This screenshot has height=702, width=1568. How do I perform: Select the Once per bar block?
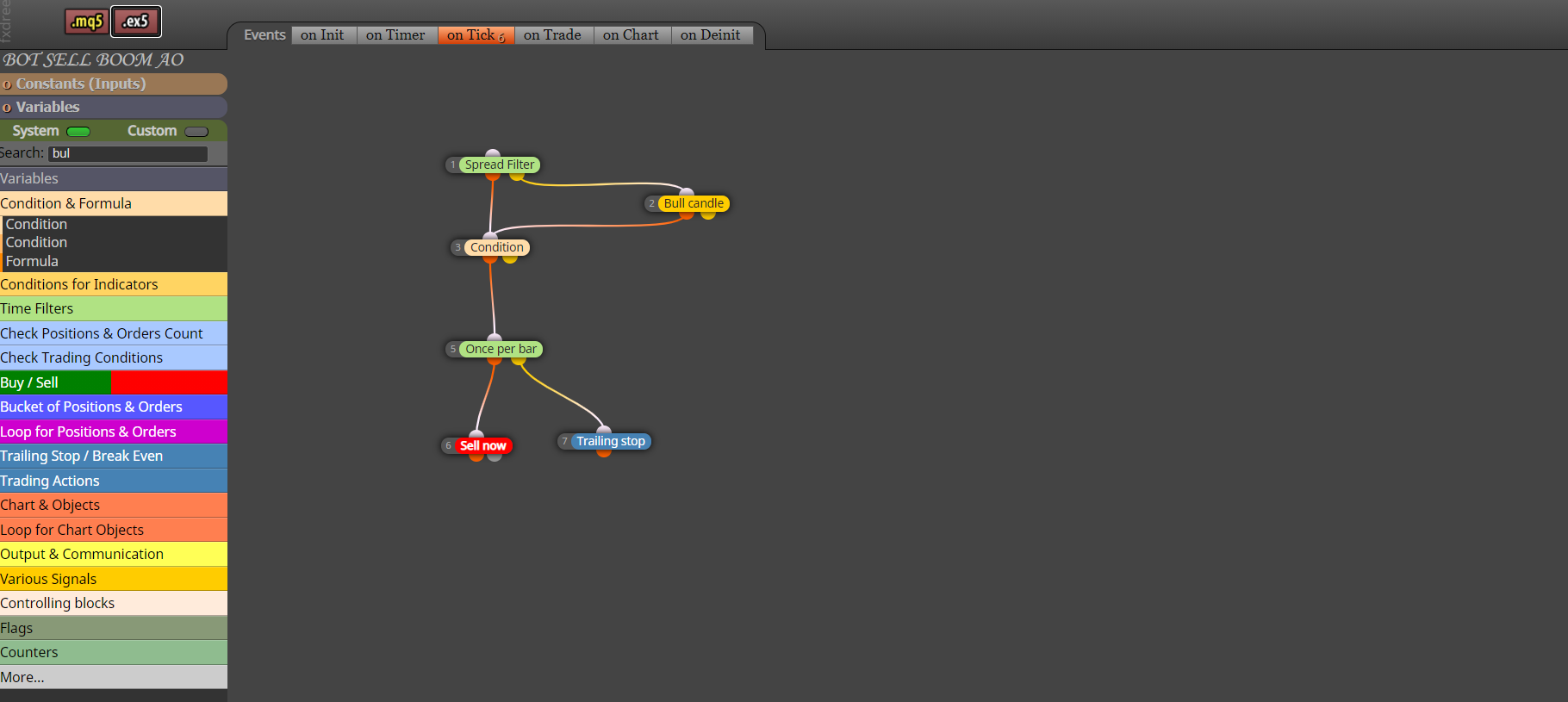[501, 349]
